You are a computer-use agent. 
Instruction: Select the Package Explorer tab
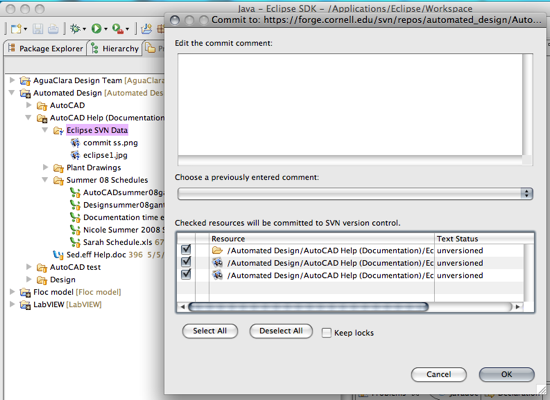coord(46,48)
